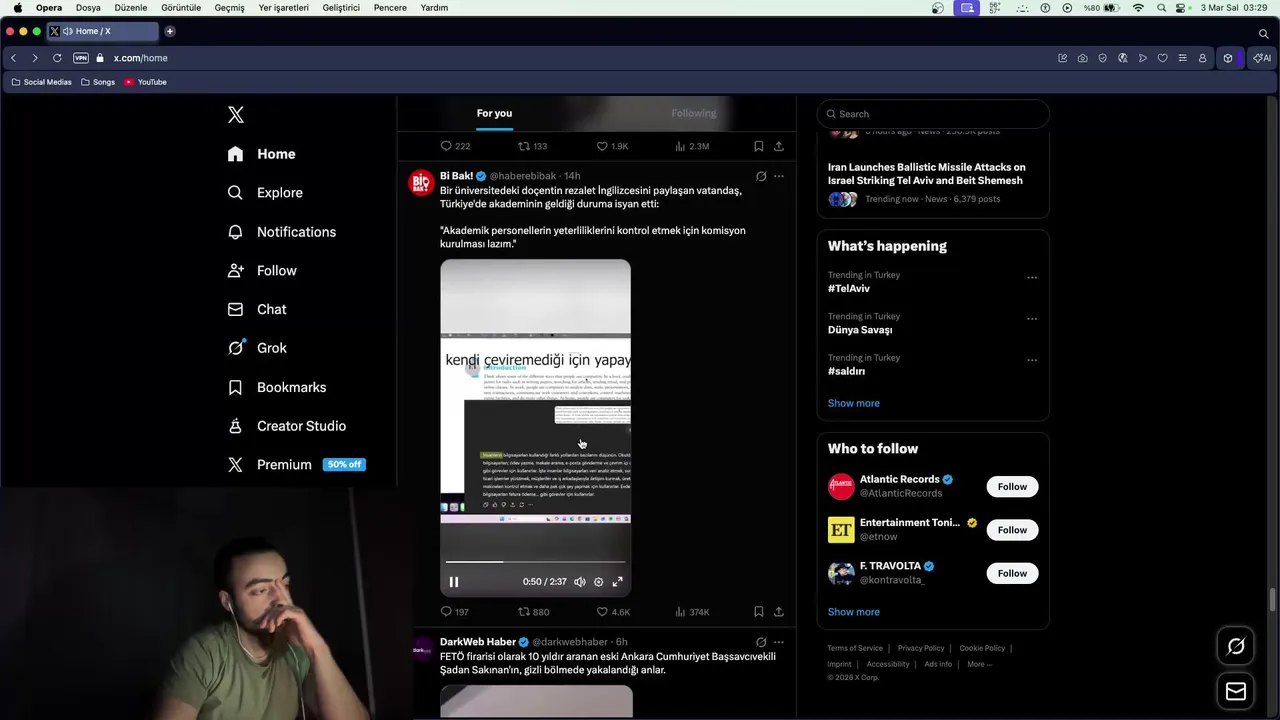This screenshot has width=1280, height=720.
Task: Open Chat in the sidebar
Action: (x=257, y=310)
